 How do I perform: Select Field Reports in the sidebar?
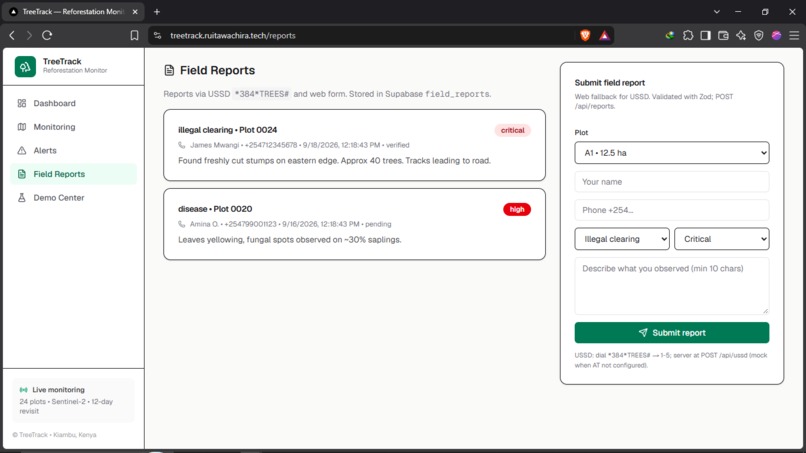(74, 174)
